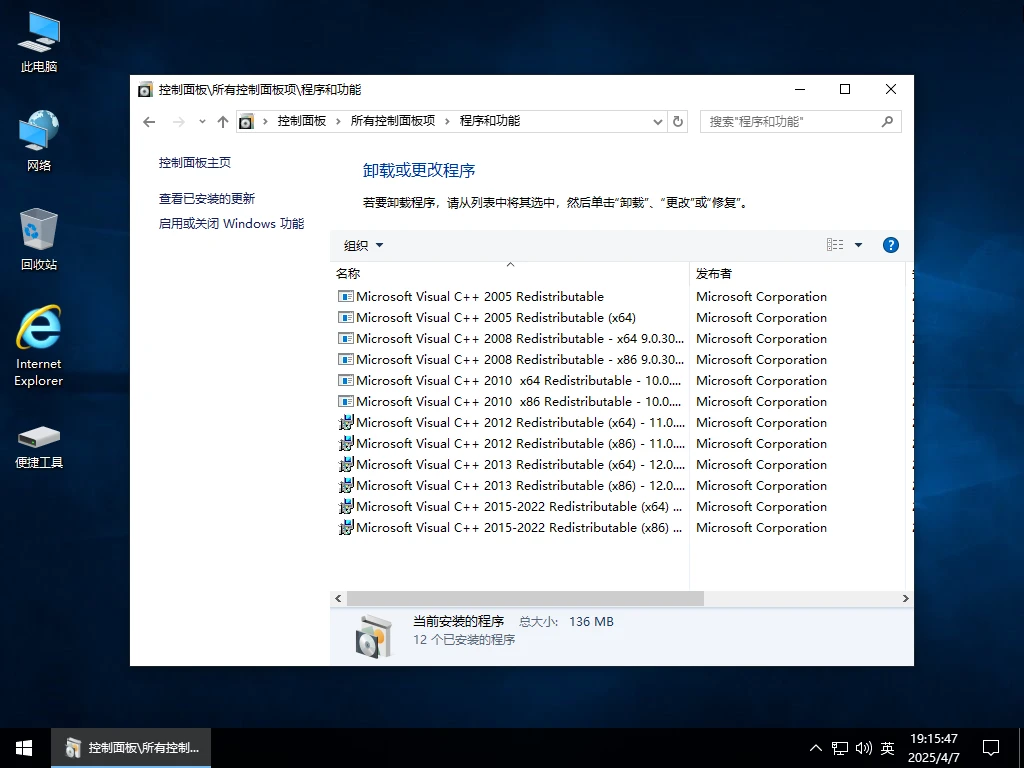Open 启用或关闭 Windows 功能
This screenshot has height=768, width=1024.
tap(232, 223)
